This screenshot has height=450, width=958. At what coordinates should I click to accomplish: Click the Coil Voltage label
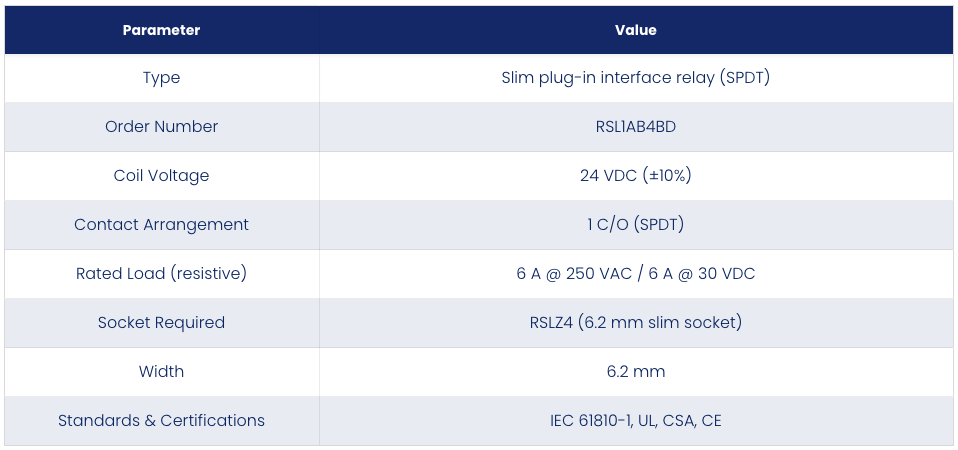tap(161, 176)
